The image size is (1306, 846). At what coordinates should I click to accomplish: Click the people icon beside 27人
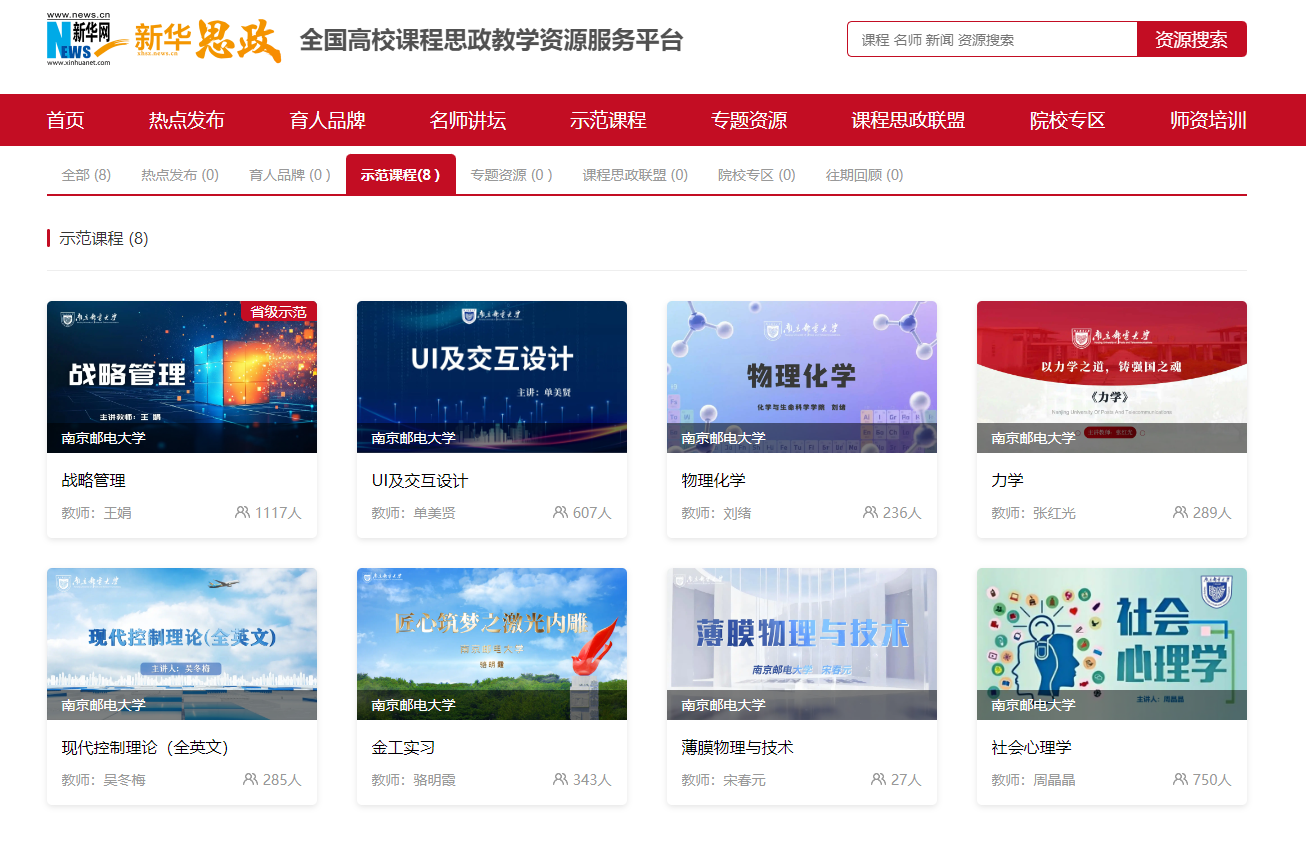878,779
